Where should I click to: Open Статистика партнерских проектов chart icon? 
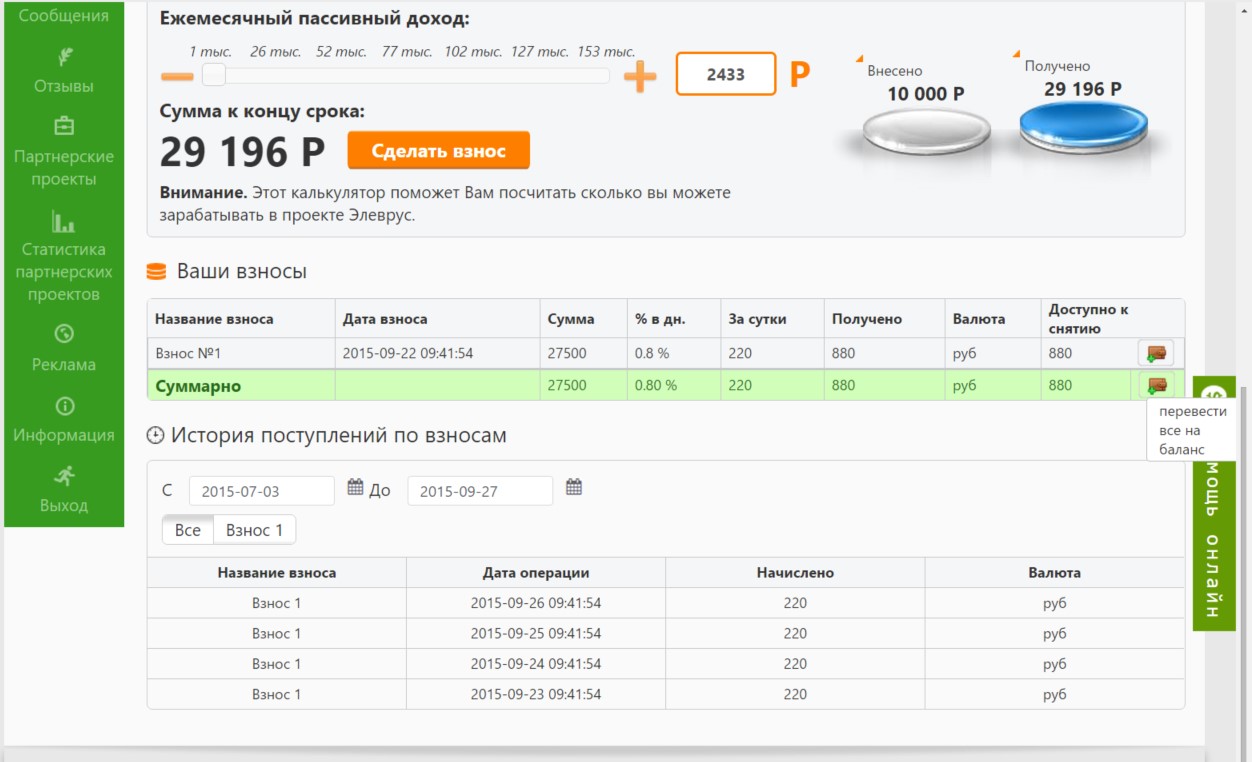(64, 221)
